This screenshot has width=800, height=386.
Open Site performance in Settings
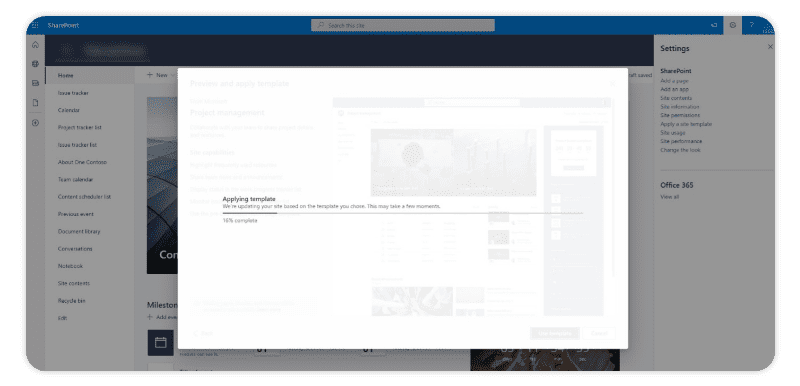coord(681,141)
